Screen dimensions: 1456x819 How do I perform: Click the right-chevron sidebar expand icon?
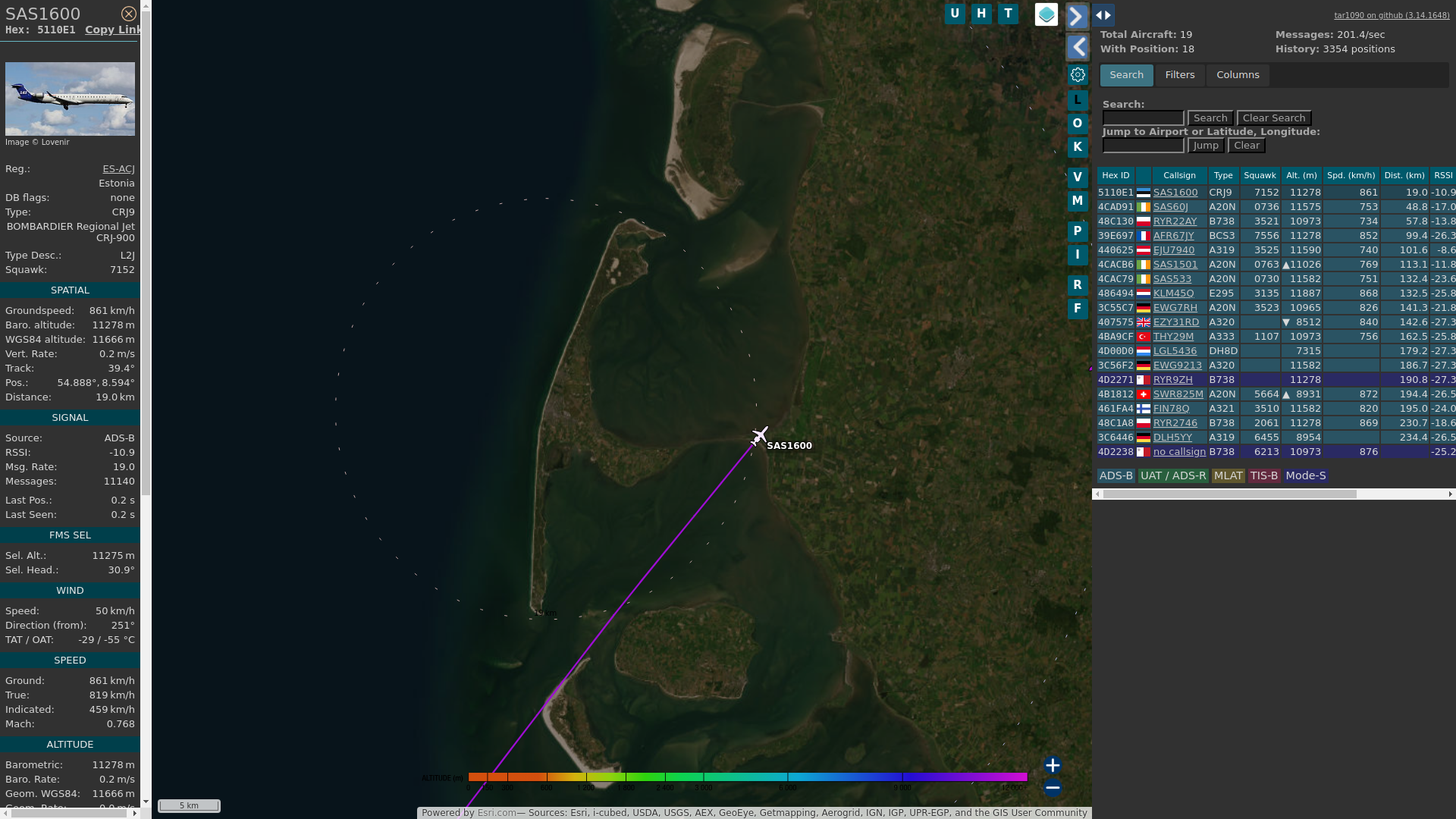[x=1078, y=16]
